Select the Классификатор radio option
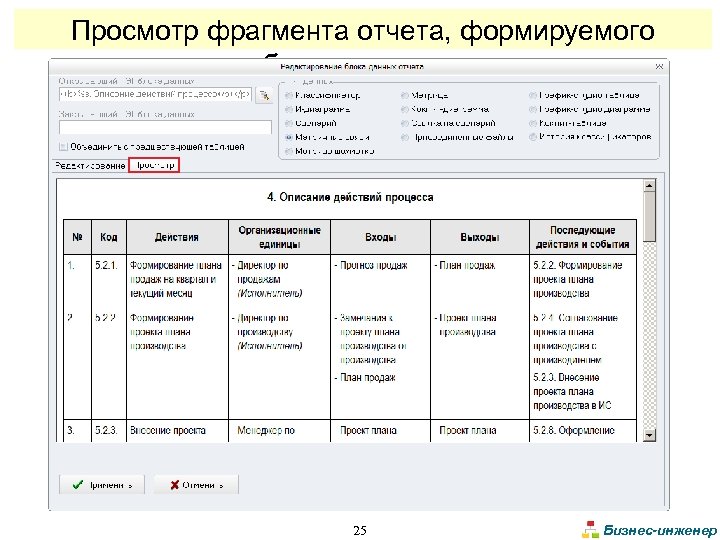The width and height of the screenshot is (720, 540). click(289, 96)
